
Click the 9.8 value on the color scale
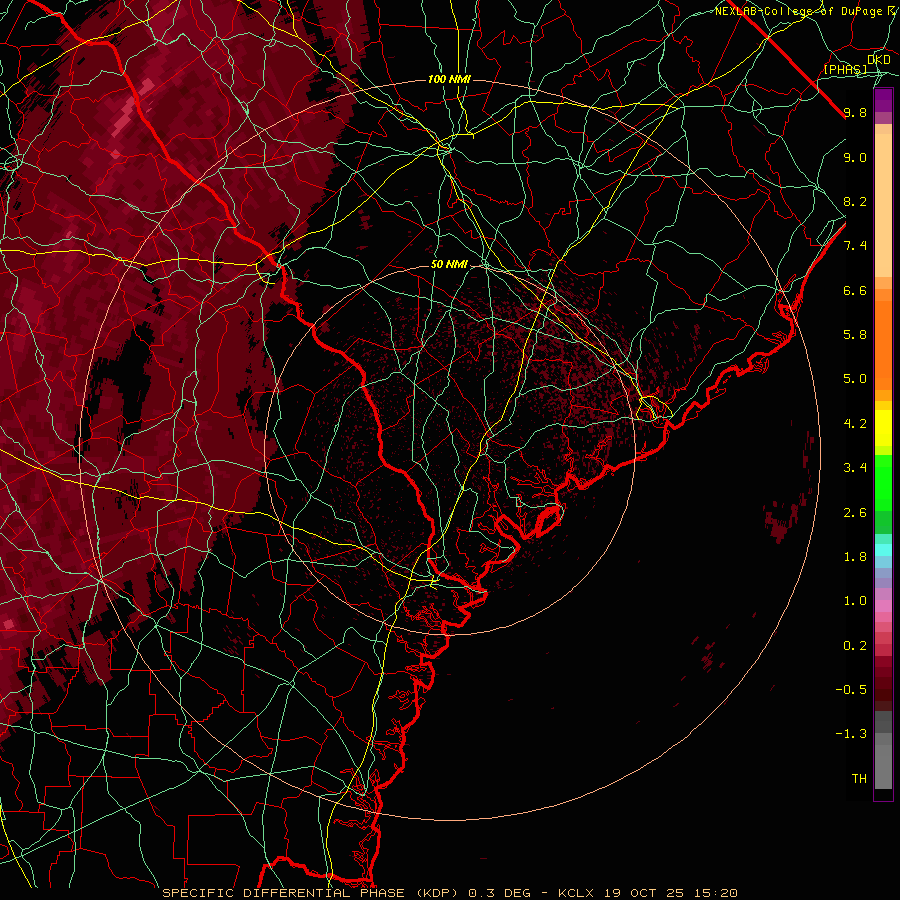[855, 112]
